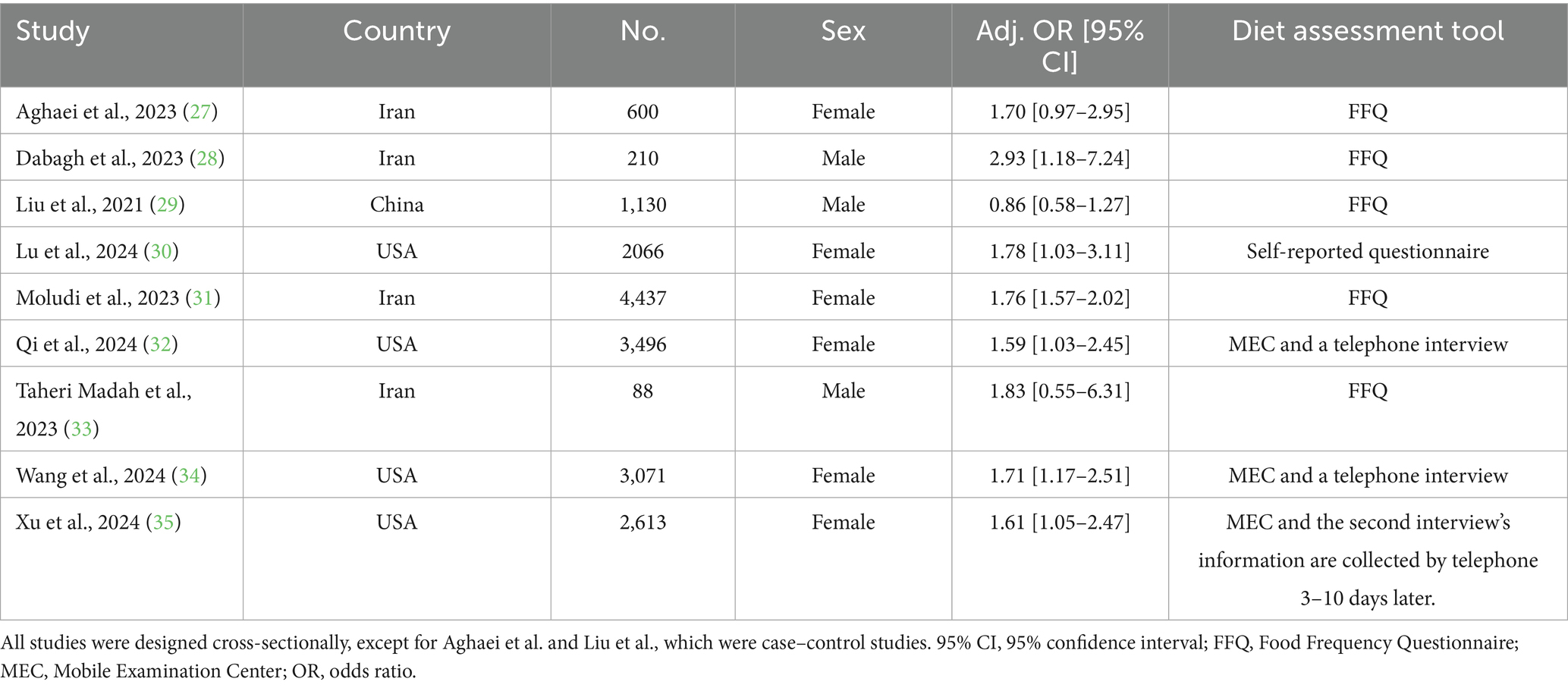This screenshot has height=688, width=1568.
Task: Open reference 35 for Xu et al.
Action: 163,523
